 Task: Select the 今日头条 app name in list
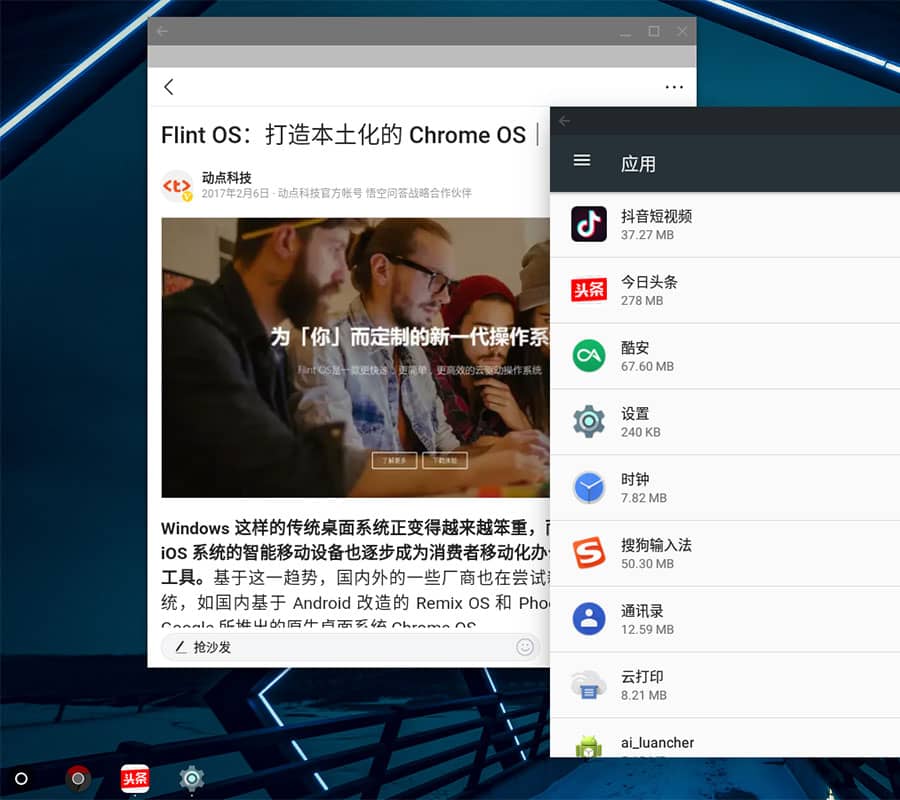(649, 282)
